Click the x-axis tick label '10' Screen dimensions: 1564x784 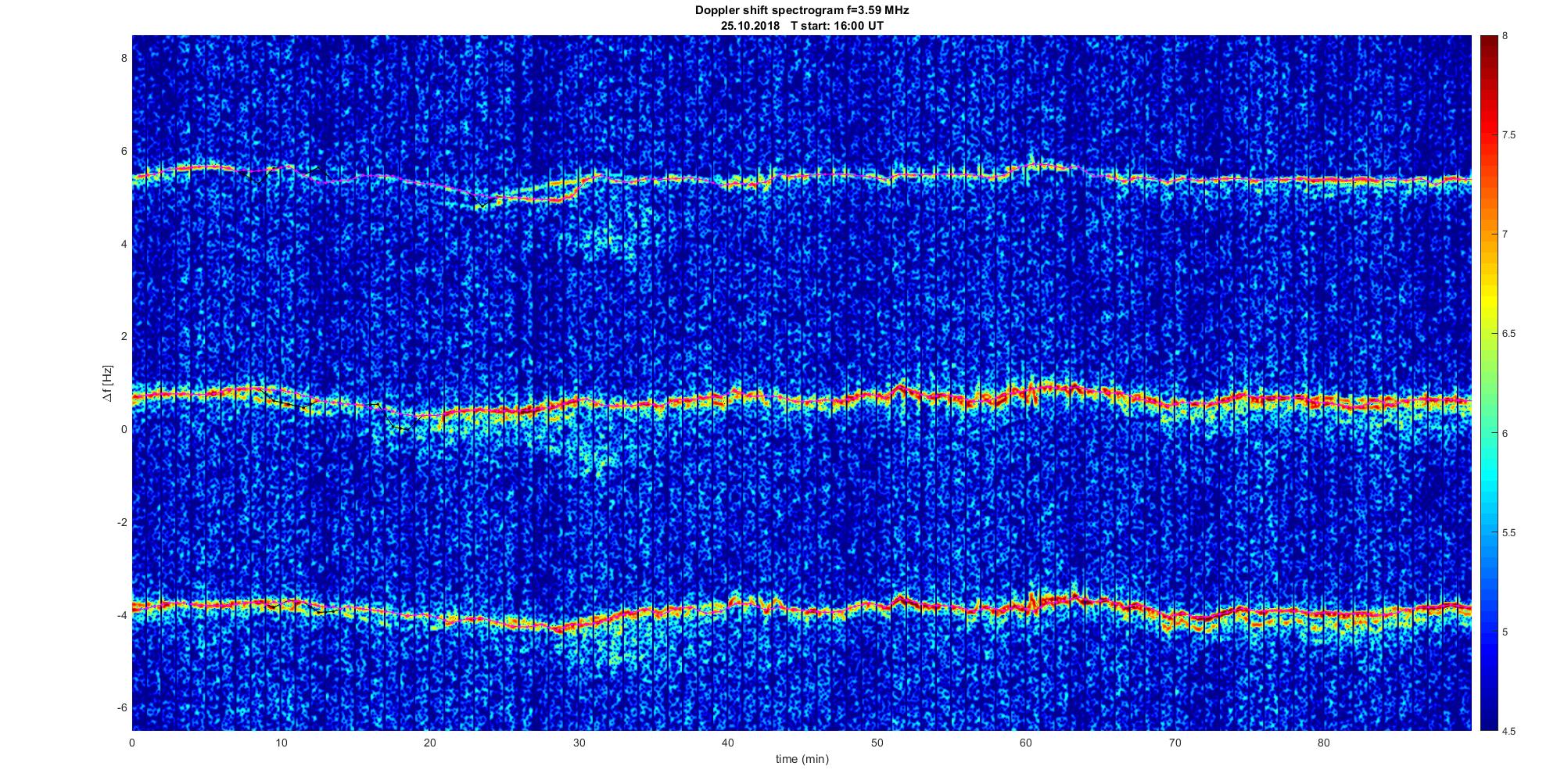[x=282, y=743]
